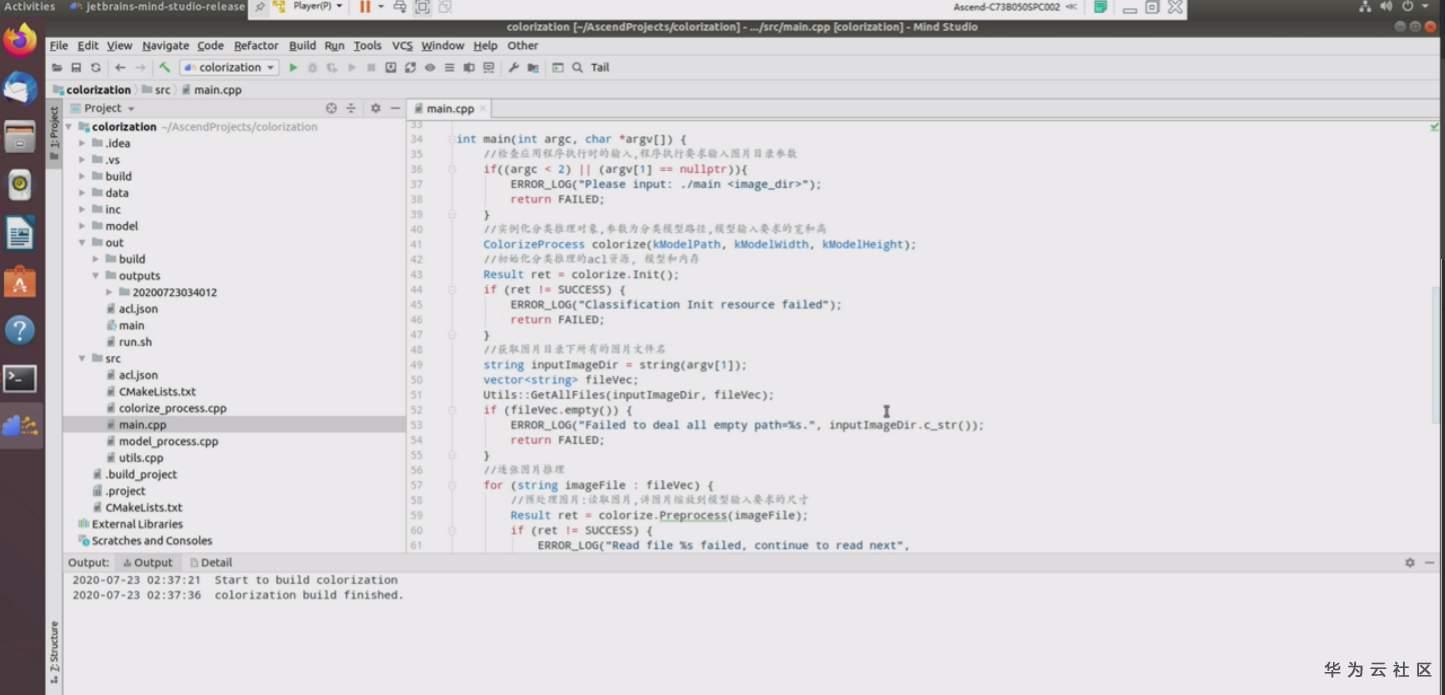Select the main.cpp editor tab
Viewport: 1445px width, 695px height.
[x=450, y=108]
